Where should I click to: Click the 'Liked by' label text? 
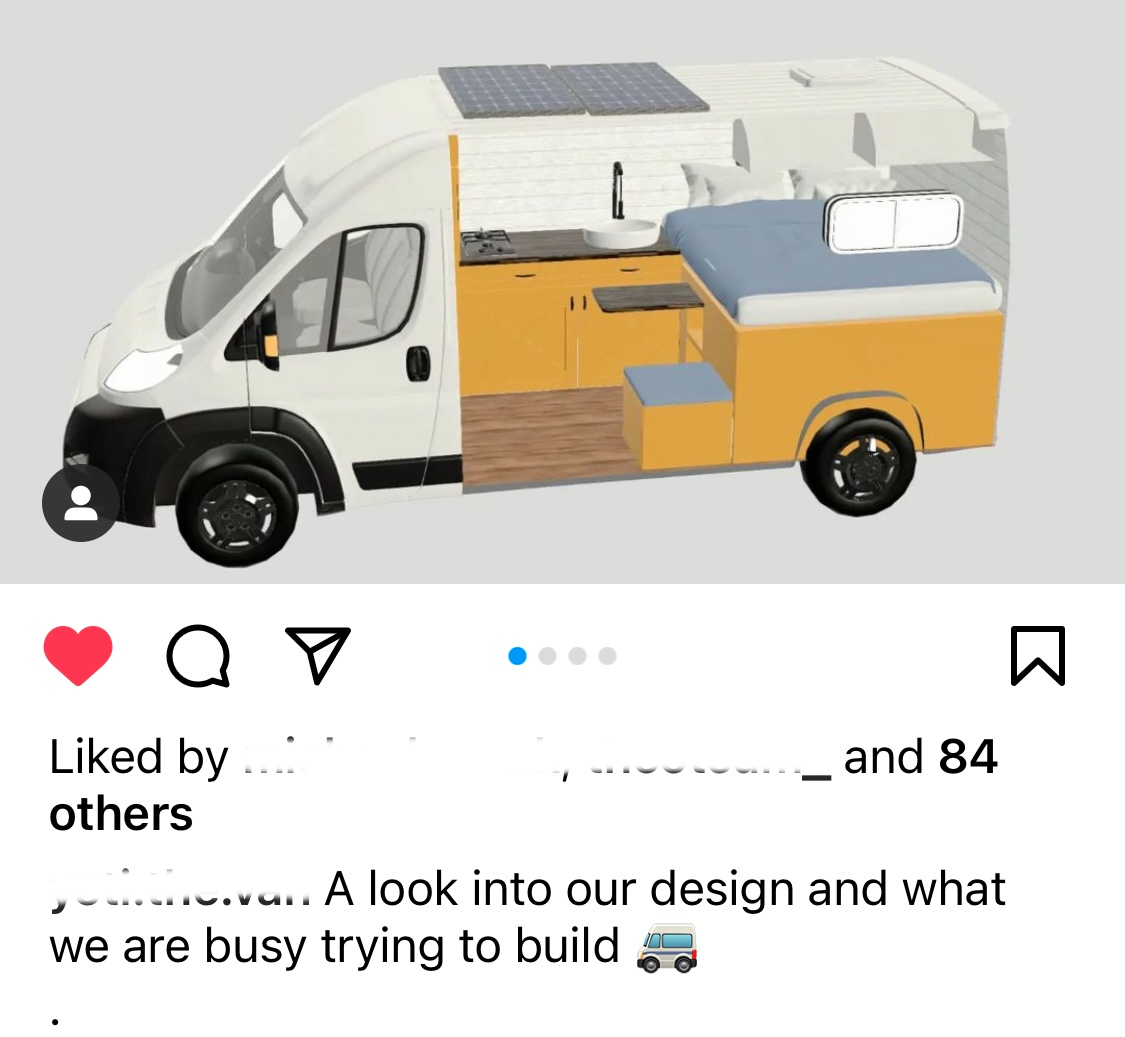[x=138, y=758]
